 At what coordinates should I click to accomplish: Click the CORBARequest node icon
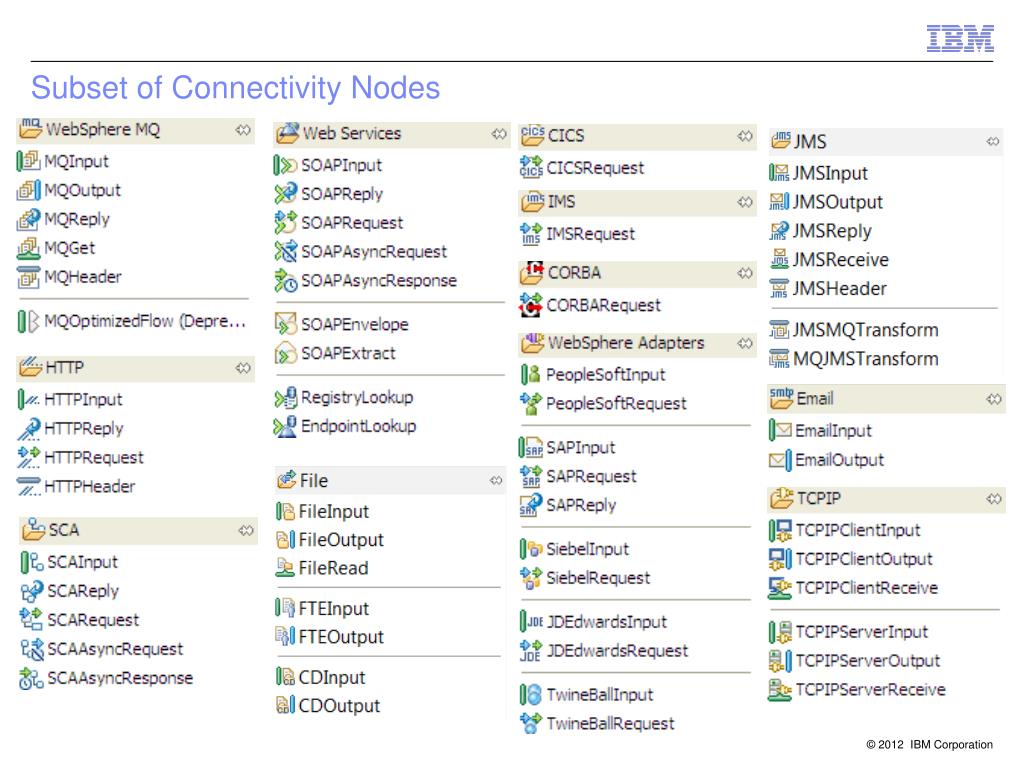(x=531, y=305)
